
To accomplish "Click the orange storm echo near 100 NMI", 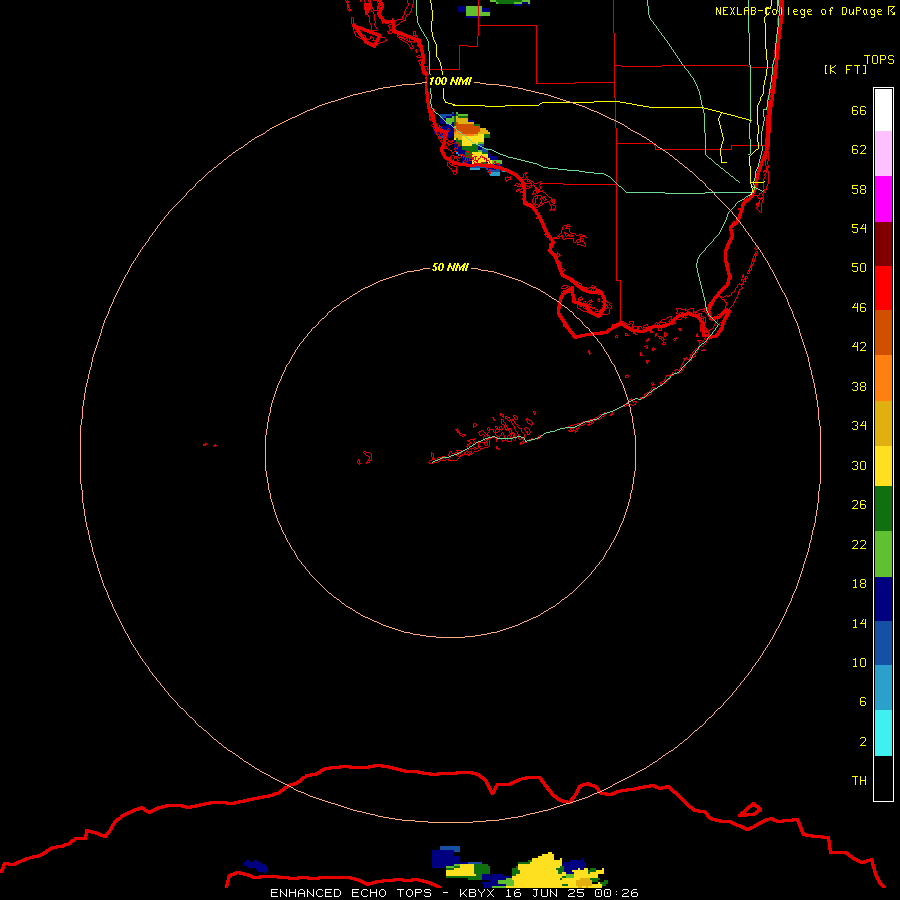I will tap(468, 129).
